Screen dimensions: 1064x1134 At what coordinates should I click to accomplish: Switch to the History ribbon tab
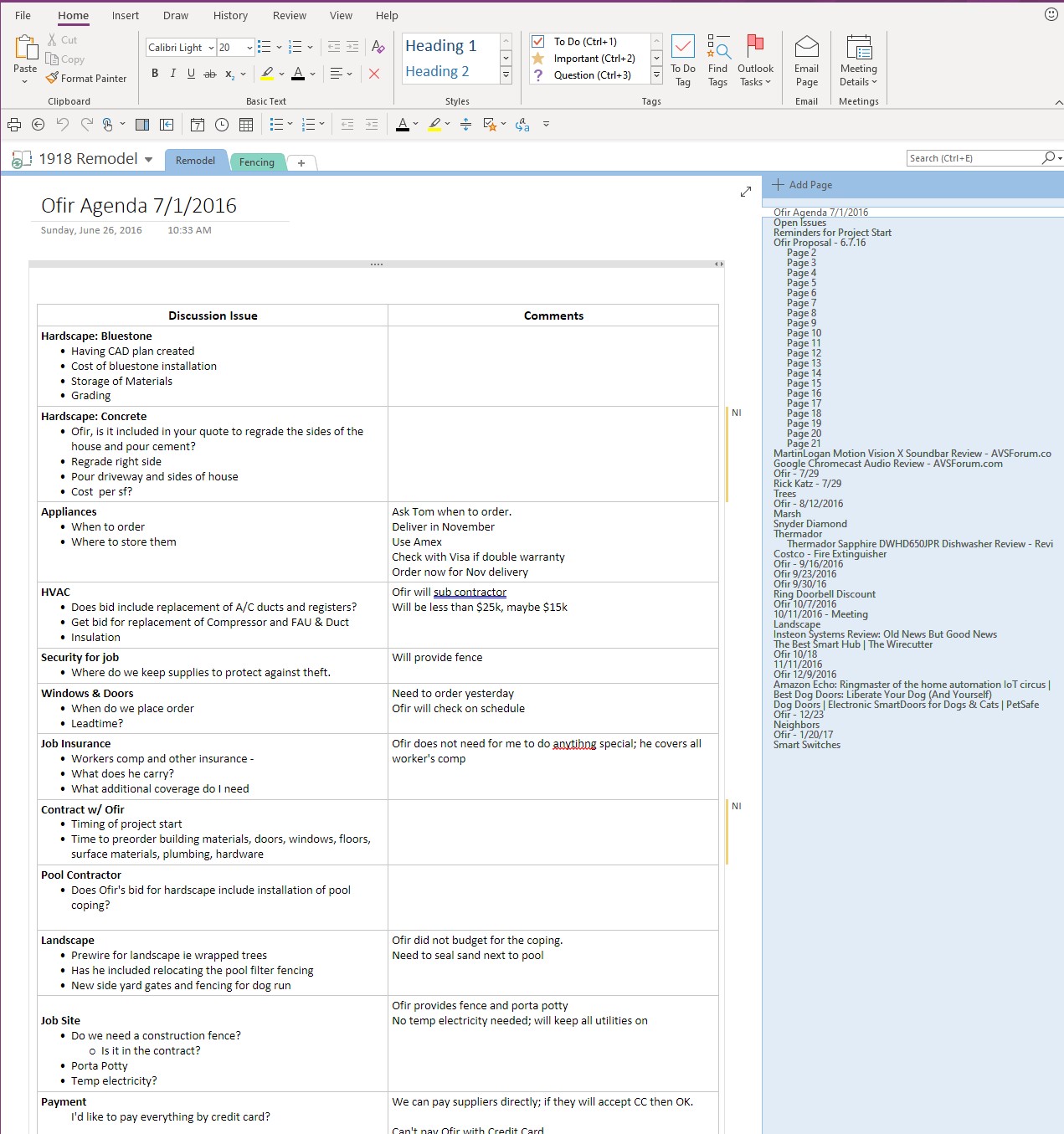(230, 15)
